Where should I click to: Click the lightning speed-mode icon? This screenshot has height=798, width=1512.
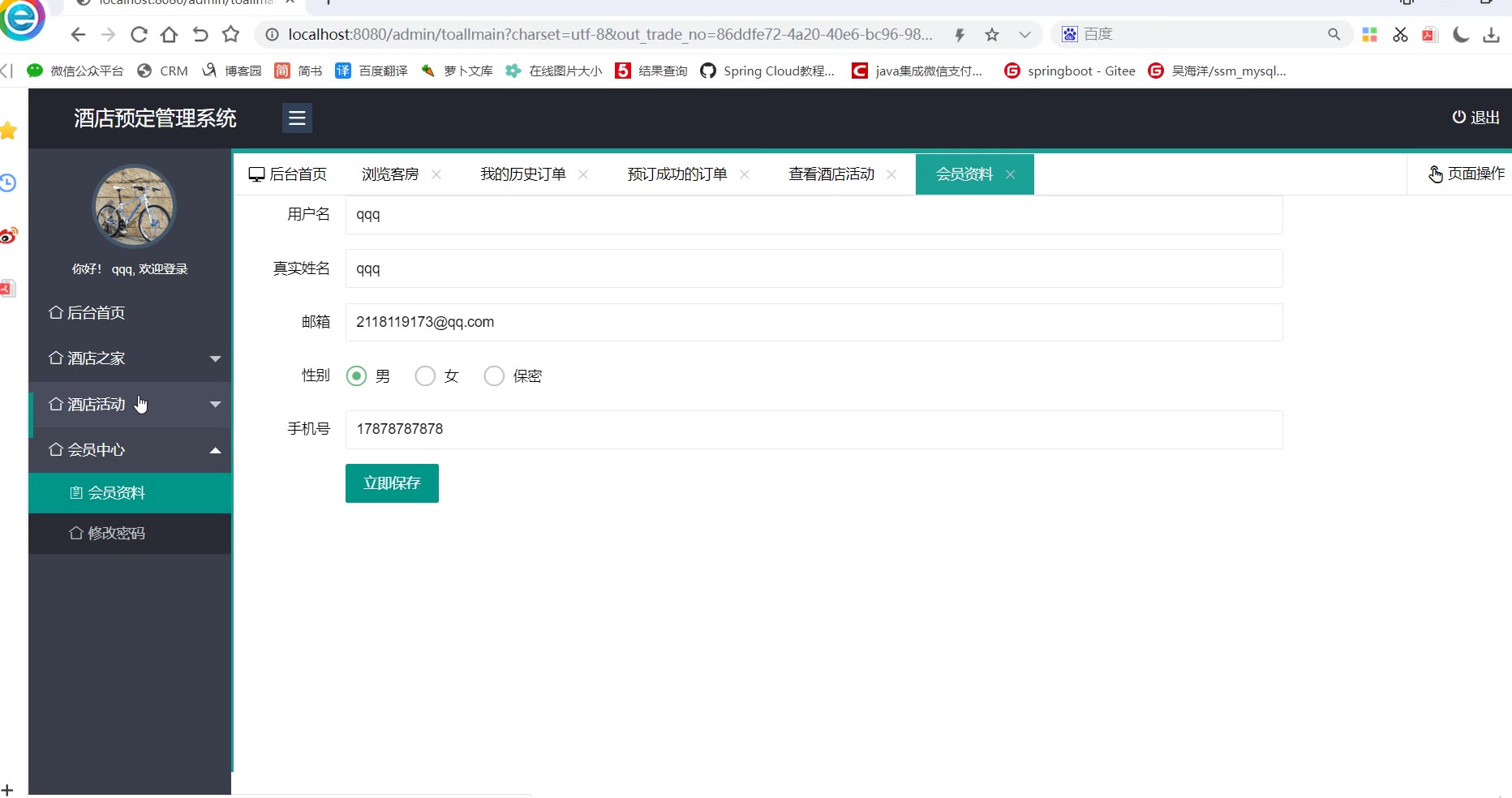pos(960,35)
